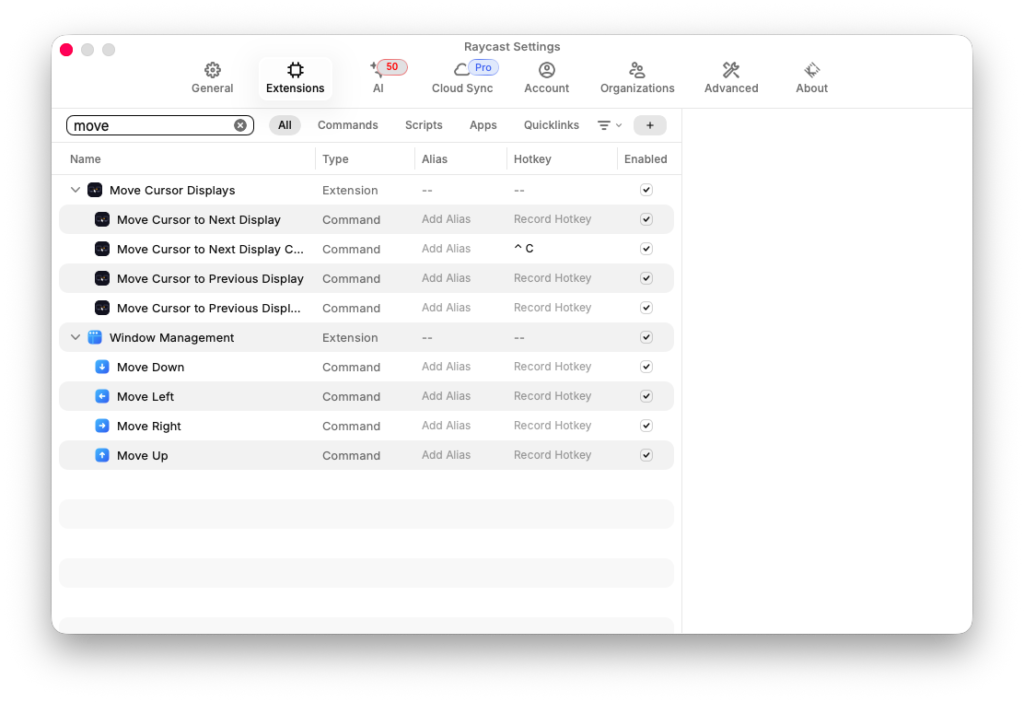Image resolution: width=1024 pixels, height=702 pixels.
Task: Click the Move Right arrow icon
Action: 102,426
